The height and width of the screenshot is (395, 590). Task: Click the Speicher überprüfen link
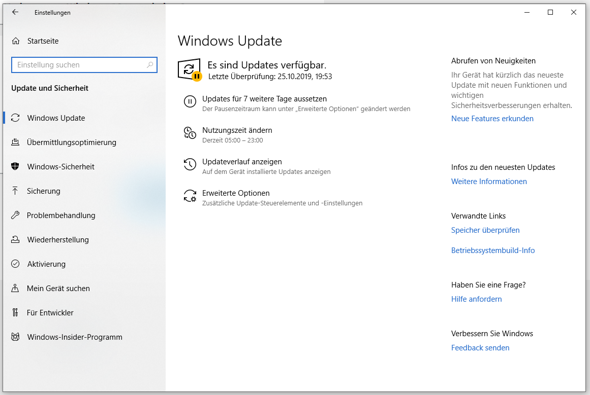(485, 230)
